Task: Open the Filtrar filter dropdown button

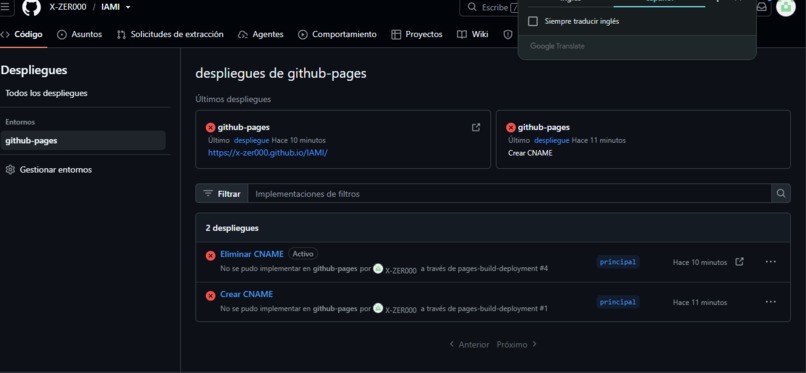Action: (222, 194)
